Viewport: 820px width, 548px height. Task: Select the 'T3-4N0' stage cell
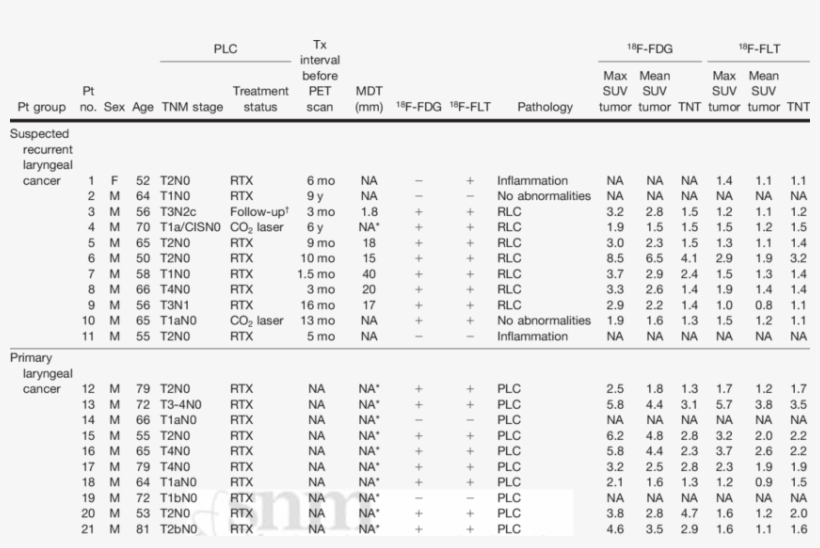click(181, 405)
